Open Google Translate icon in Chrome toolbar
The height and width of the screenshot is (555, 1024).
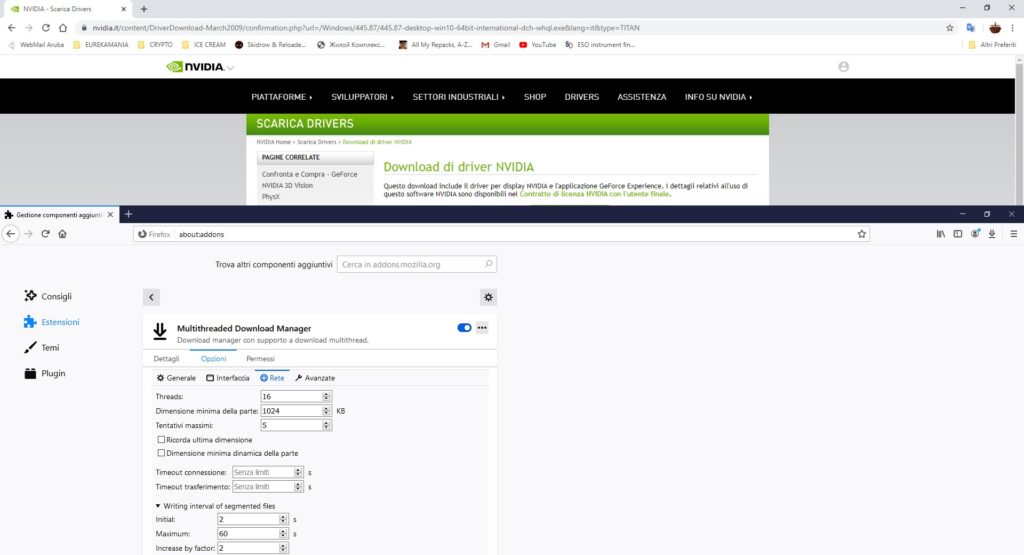(x=971, y=28)
